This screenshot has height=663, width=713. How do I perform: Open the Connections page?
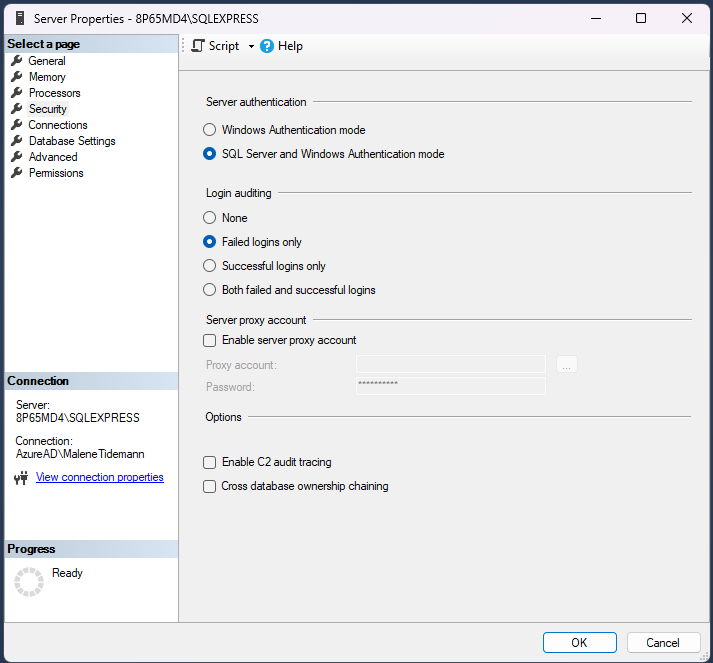point(58,125)
